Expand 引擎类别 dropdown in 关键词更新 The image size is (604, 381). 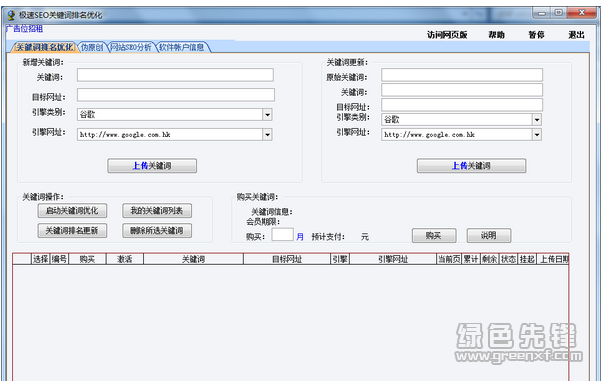(x=537, y=119)
